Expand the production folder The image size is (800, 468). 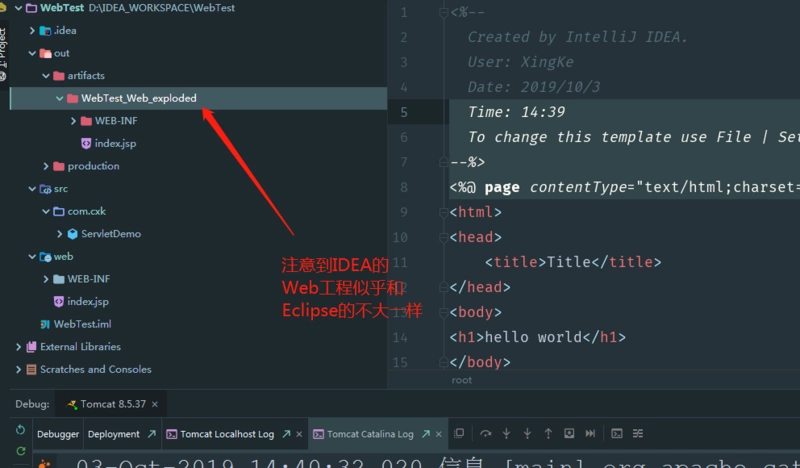pos(46,166)
